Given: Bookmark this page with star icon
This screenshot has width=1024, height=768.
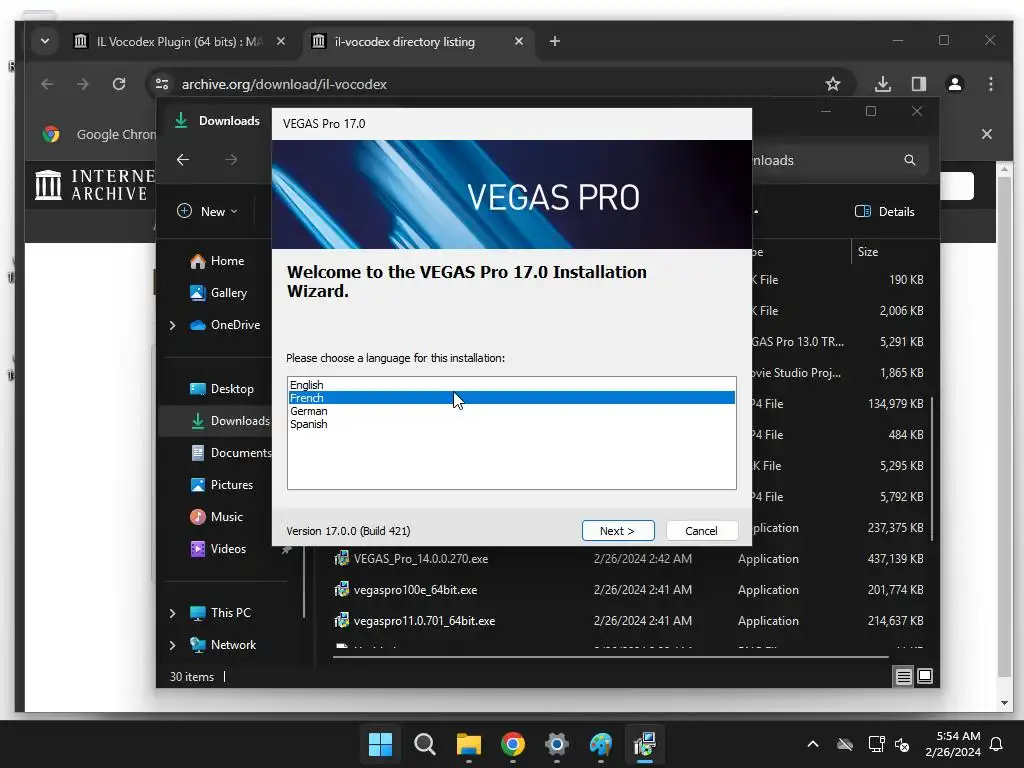Looking at the screenshot, I should click(833, 84).
